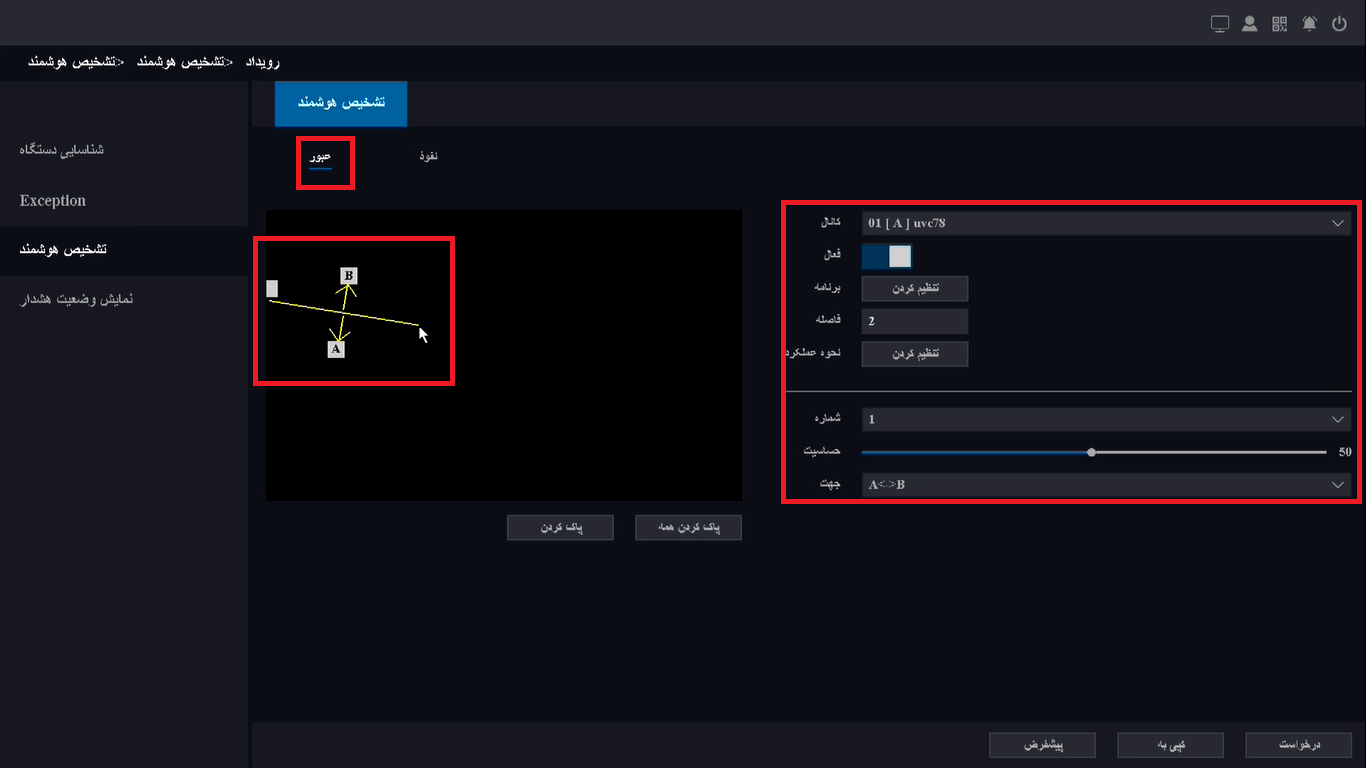Click the حساسیت label
1366x768 pixels.
click(822, 452)
